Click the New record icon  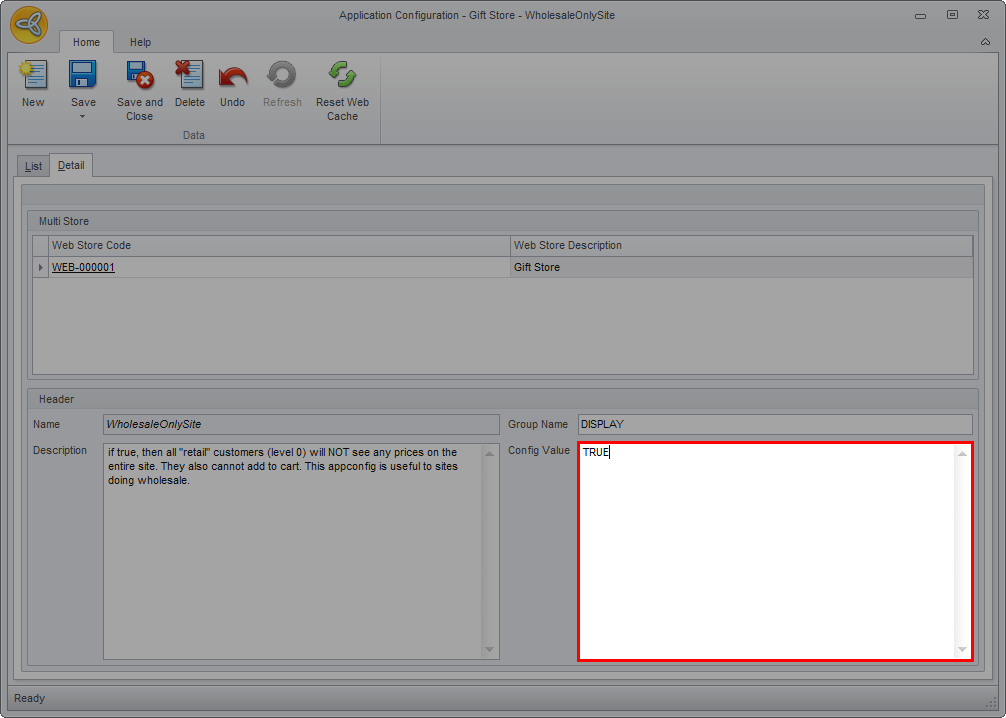pyautogui.click(x=33, y=76)
